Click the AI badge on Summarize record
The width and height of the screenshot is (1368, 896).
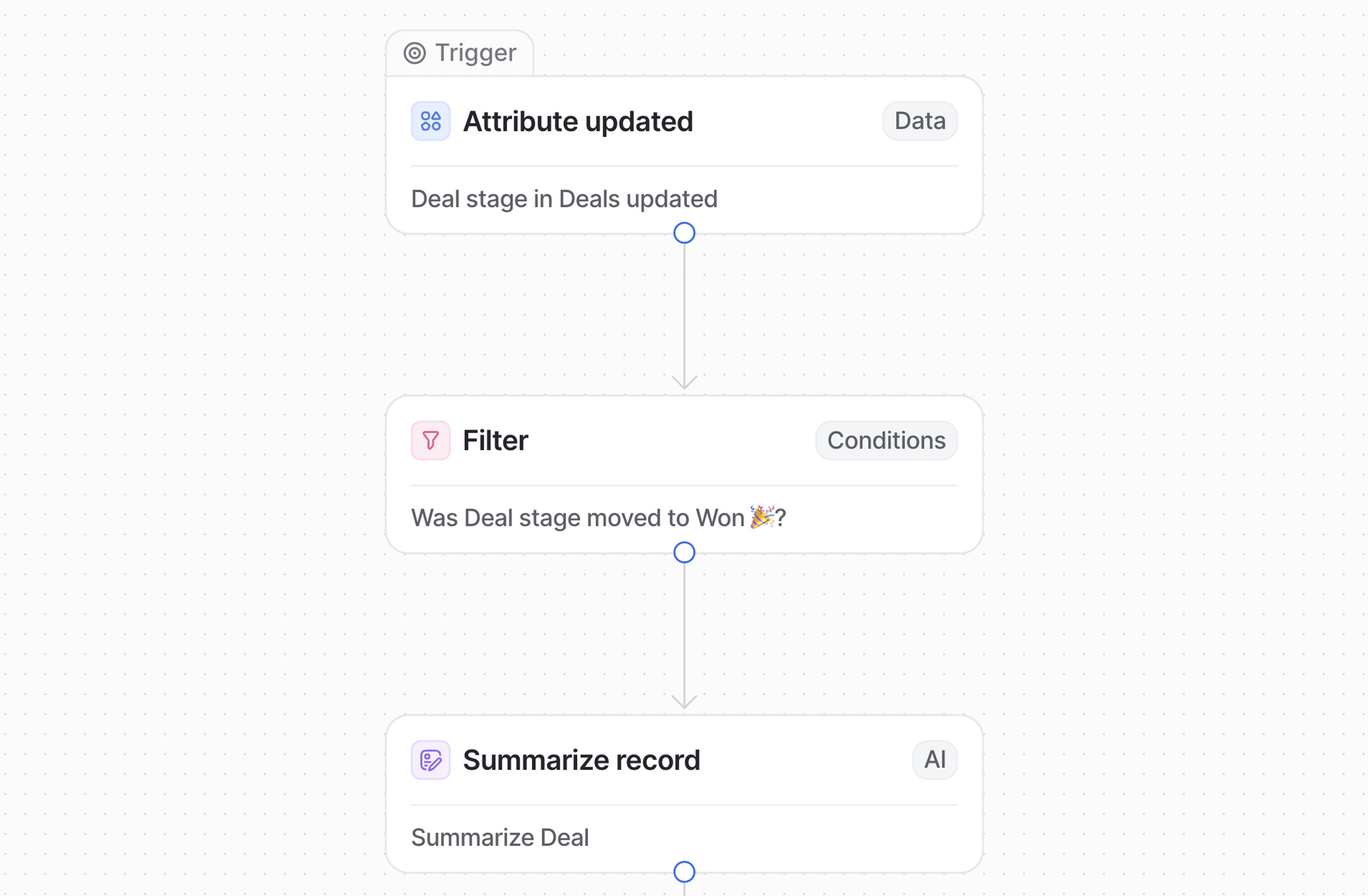(x=934, y=760)
